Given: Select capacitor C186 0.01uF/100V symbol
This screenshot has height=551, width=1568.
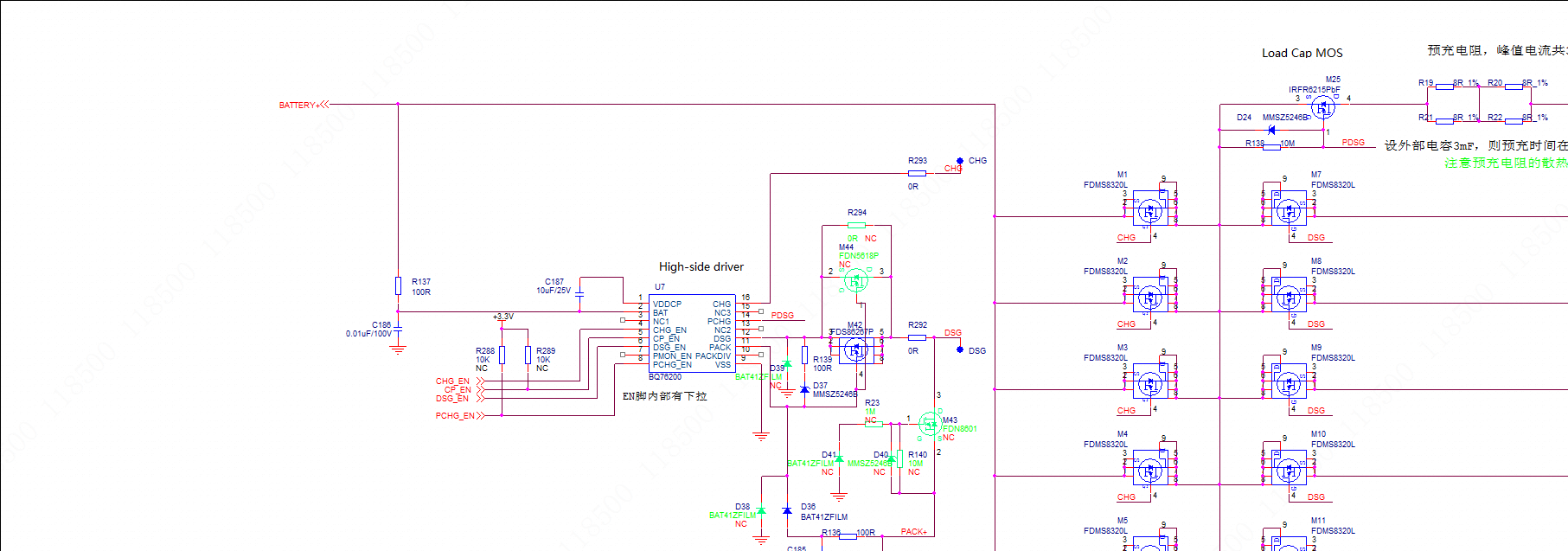Looking at the screenshot, I should [398, 330].
